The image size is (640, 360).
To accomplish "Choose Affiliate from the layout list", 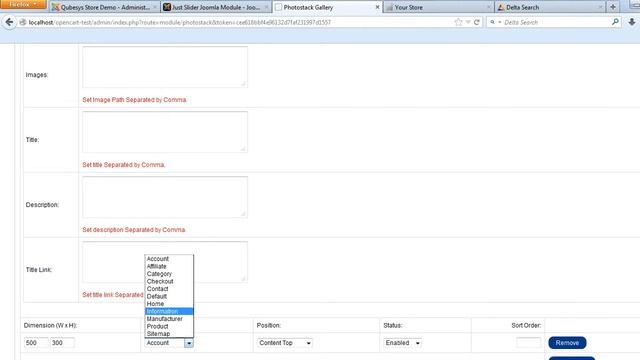I will point(169,266).
